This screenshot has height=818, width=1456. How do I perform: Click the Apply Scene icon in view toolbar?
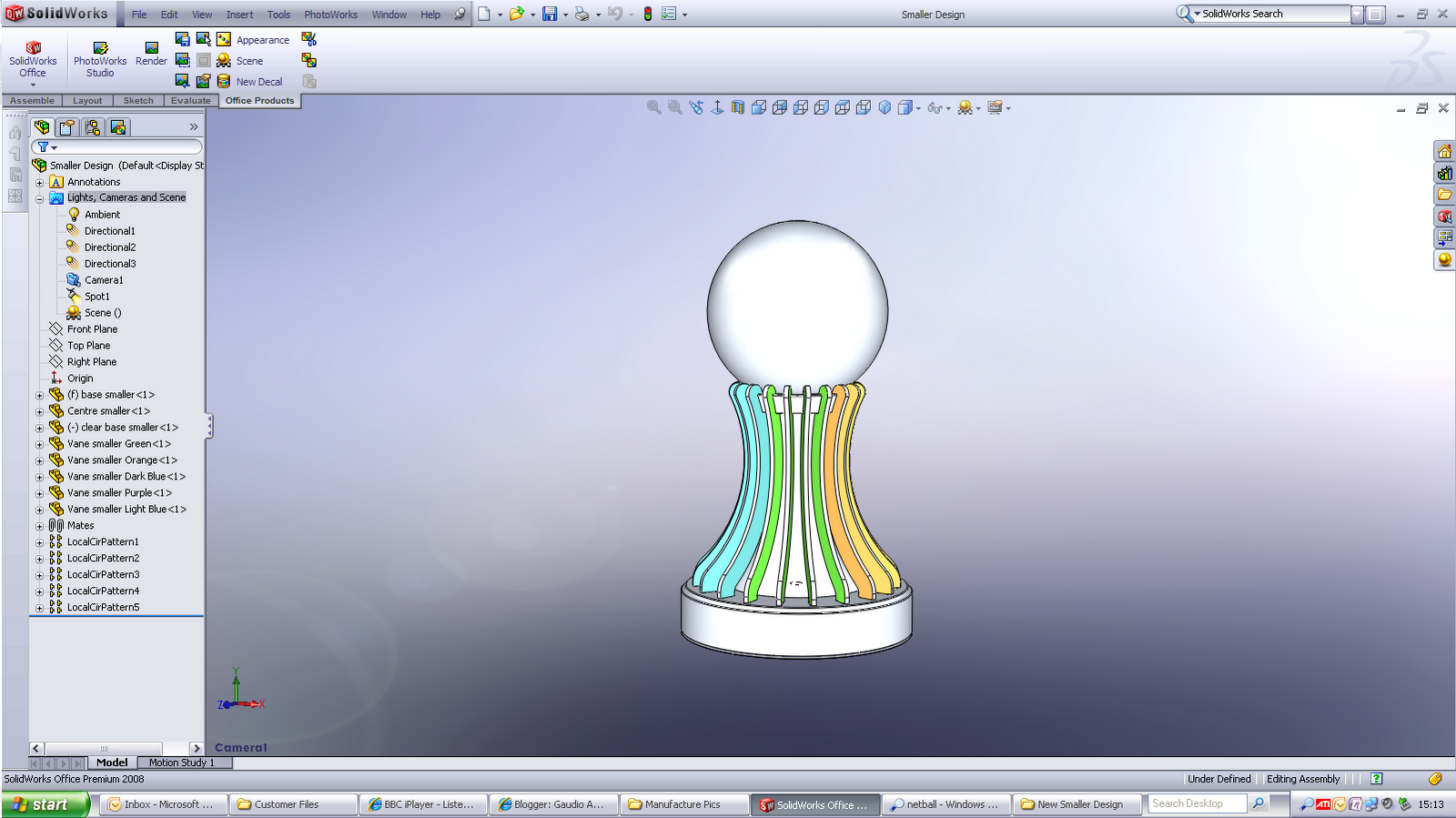(965, 107)
